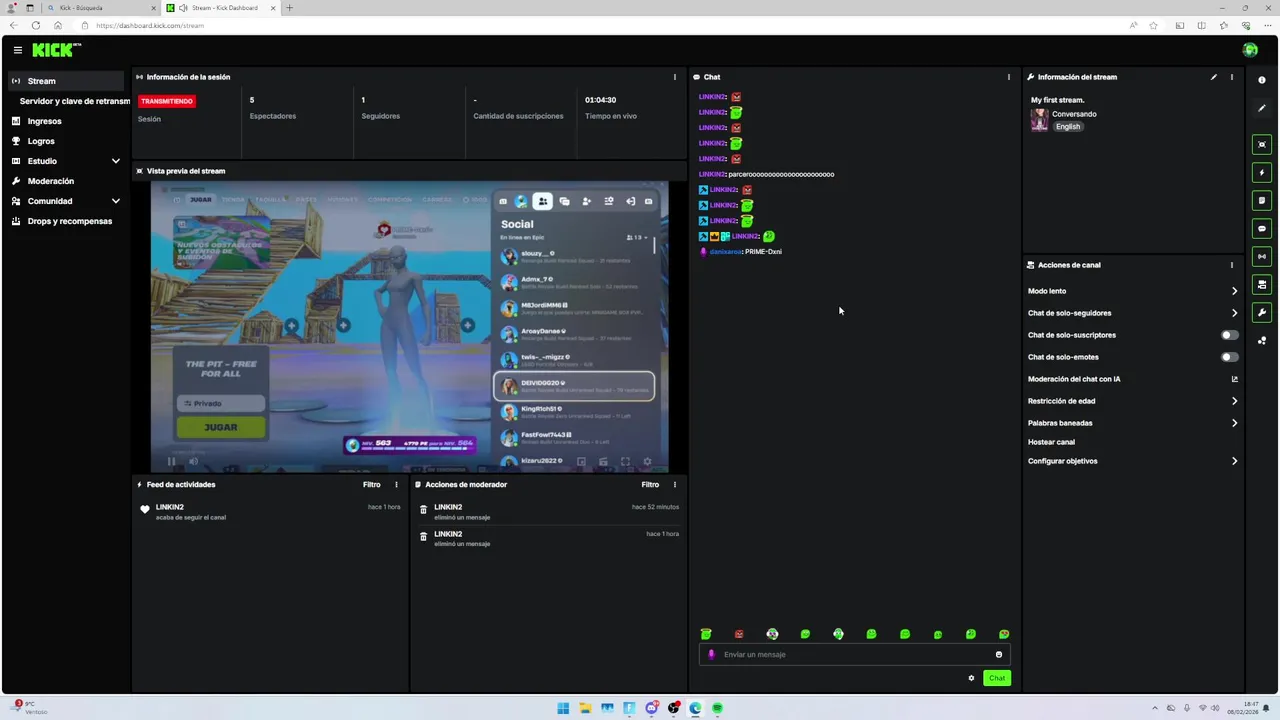This screenshot has width=1280, height=720.
Task: Mute the stream preview volume
Action: tap(193, 461)
